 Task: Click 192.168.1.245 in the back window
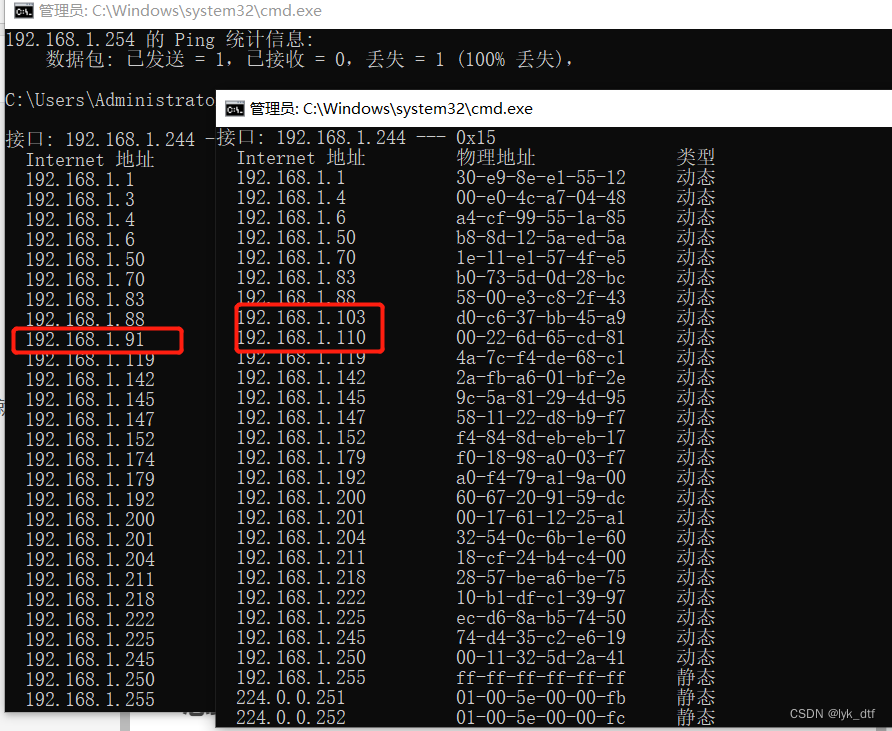[x=90, y=659]
